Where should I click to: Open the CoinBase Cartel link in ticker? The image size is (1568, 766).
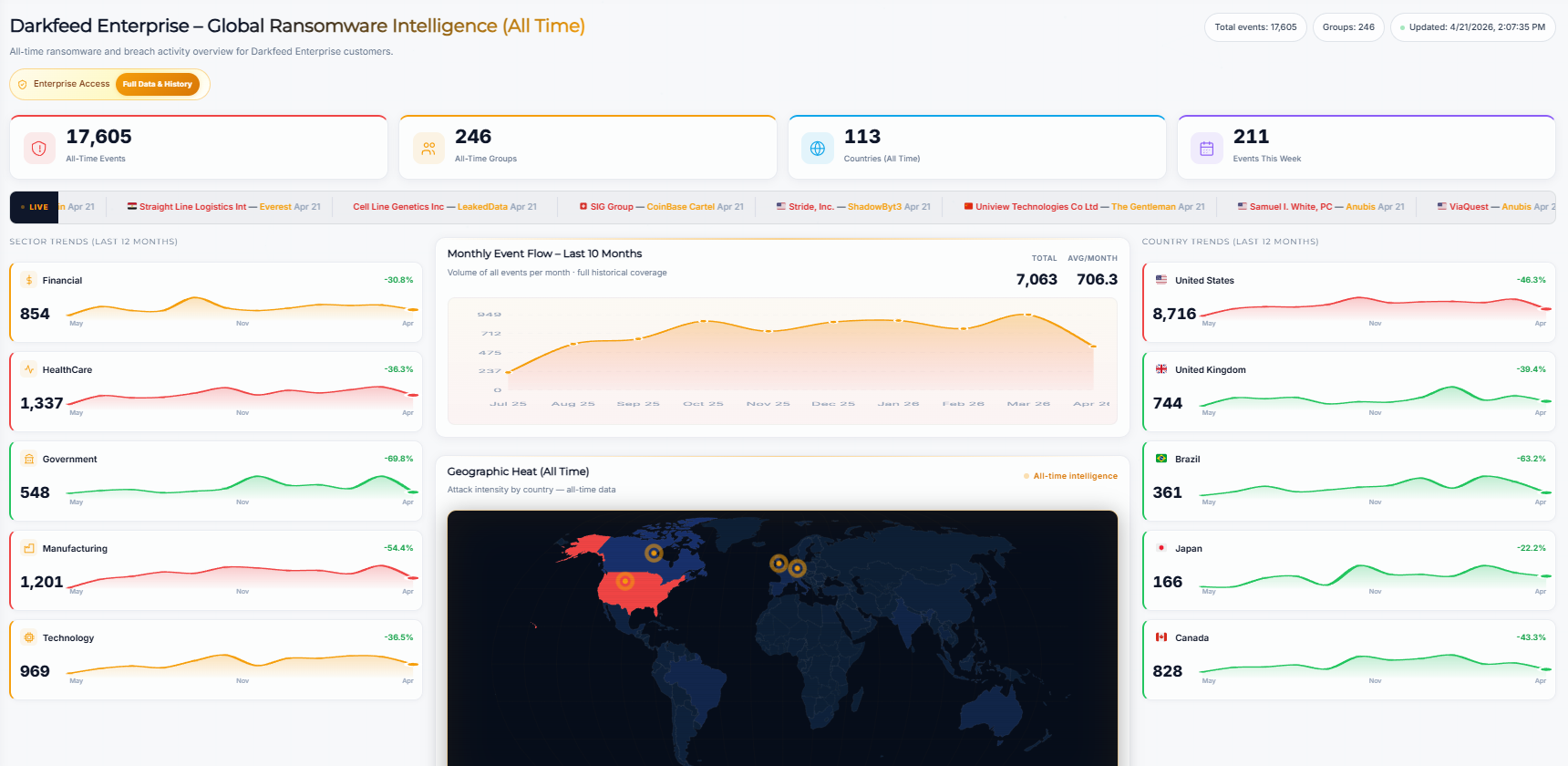681,207
